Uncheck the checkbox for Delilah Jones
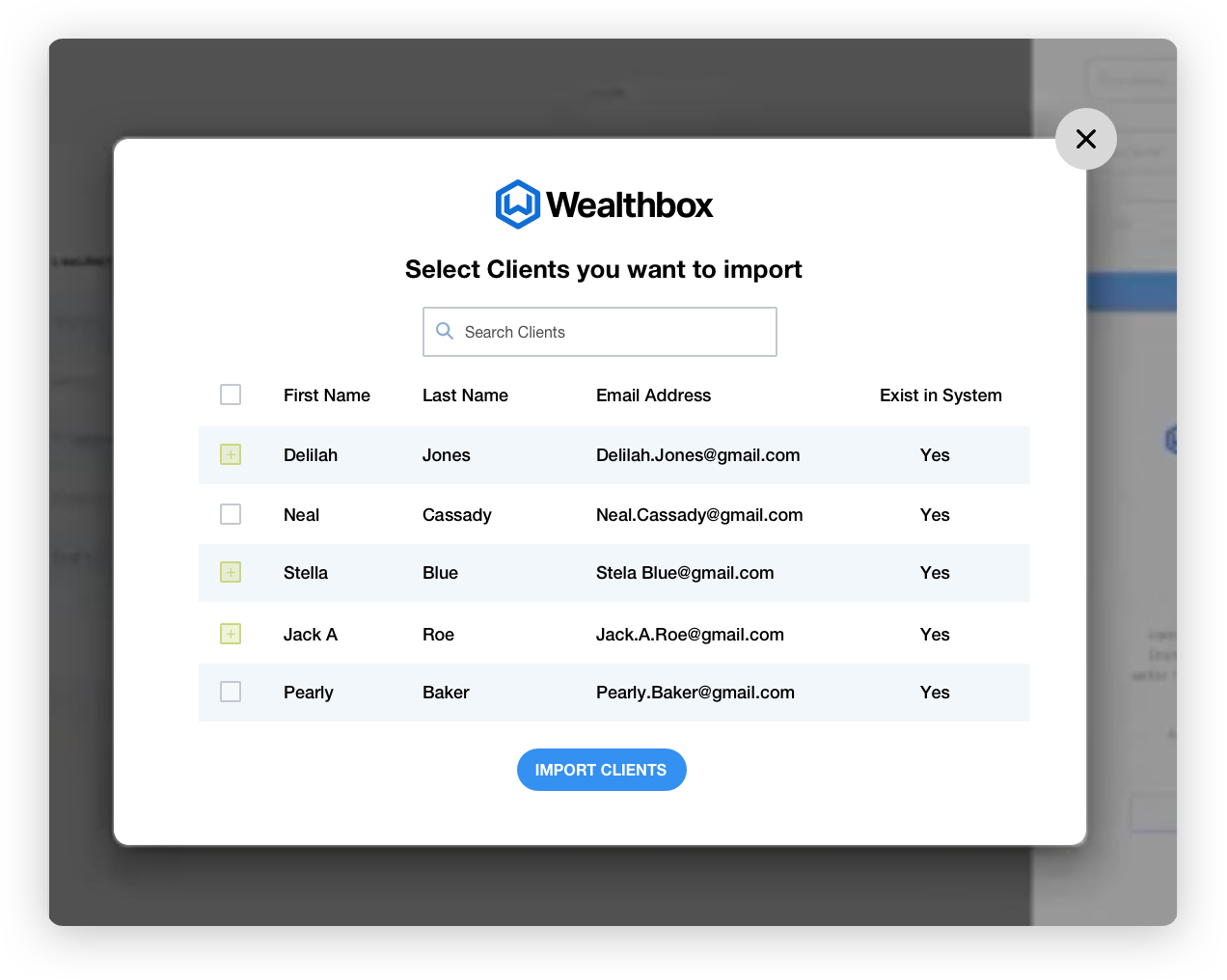1227x980 pixels. point(231,454)
